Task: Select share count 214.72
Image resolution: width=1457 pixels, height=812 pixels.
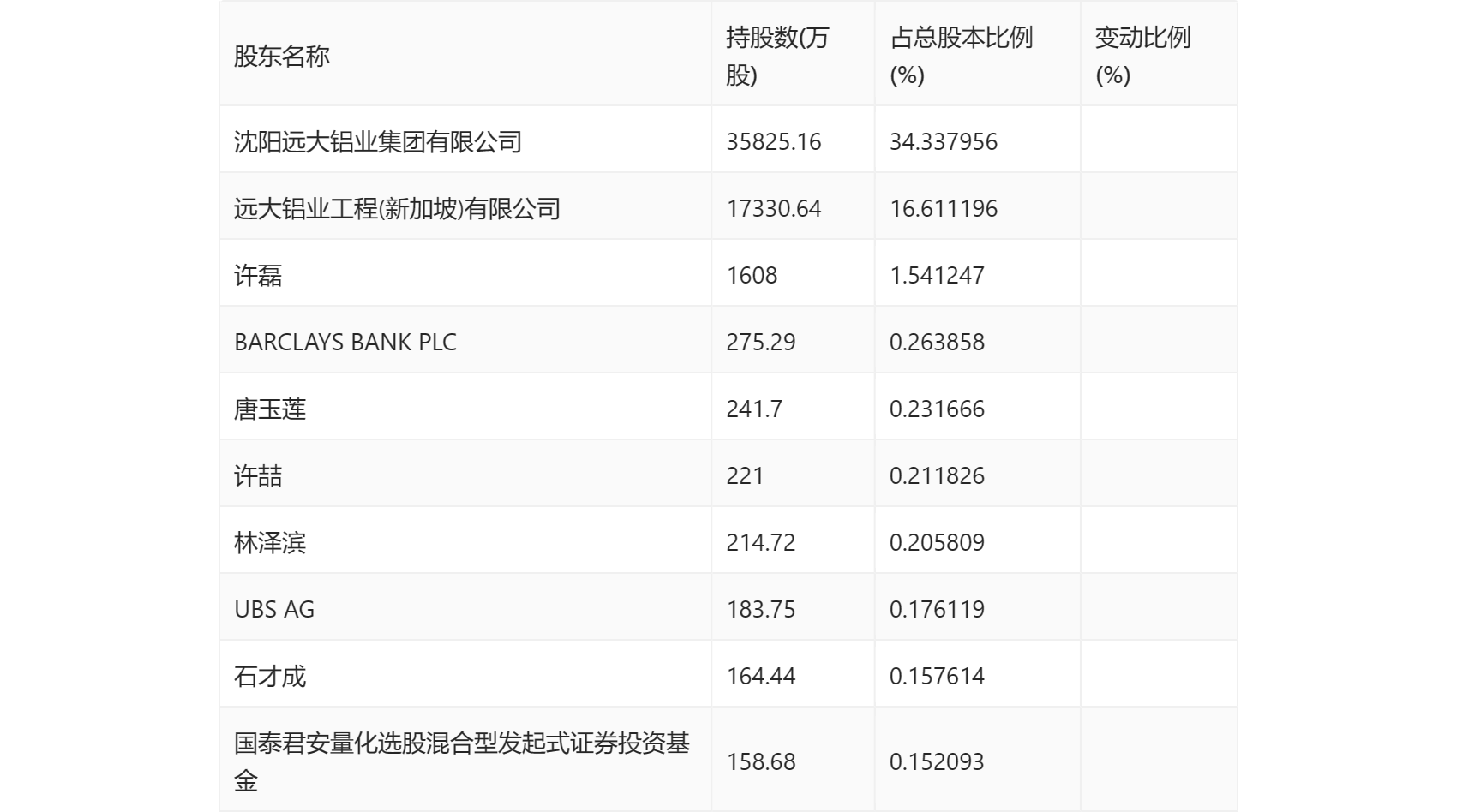Action: coord(761,542)
